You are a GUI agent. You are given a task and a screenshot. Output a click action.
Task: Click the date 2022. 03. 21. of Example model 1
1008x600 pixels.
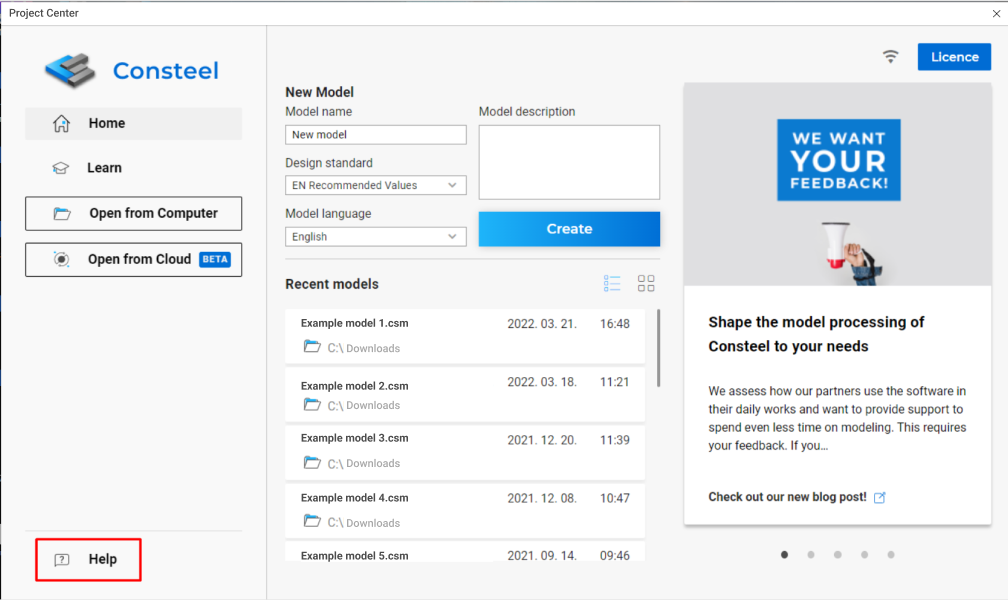pyautogui.click(x=542, y=324)
